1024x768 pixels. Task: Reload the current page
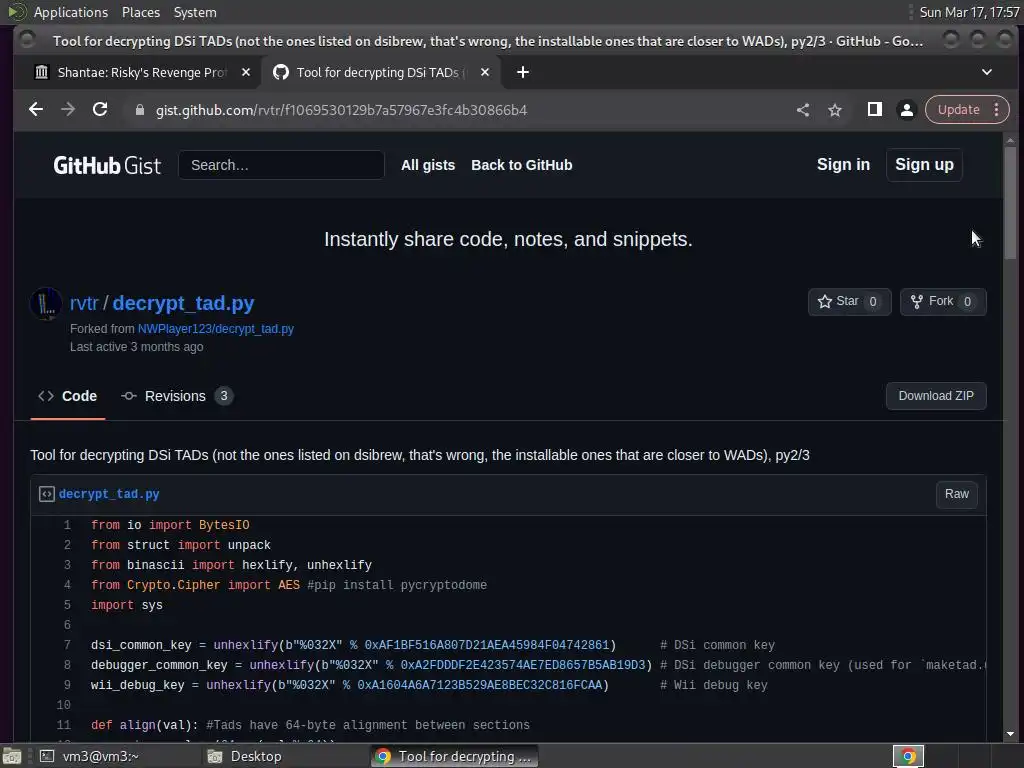(x=100, y=110)
